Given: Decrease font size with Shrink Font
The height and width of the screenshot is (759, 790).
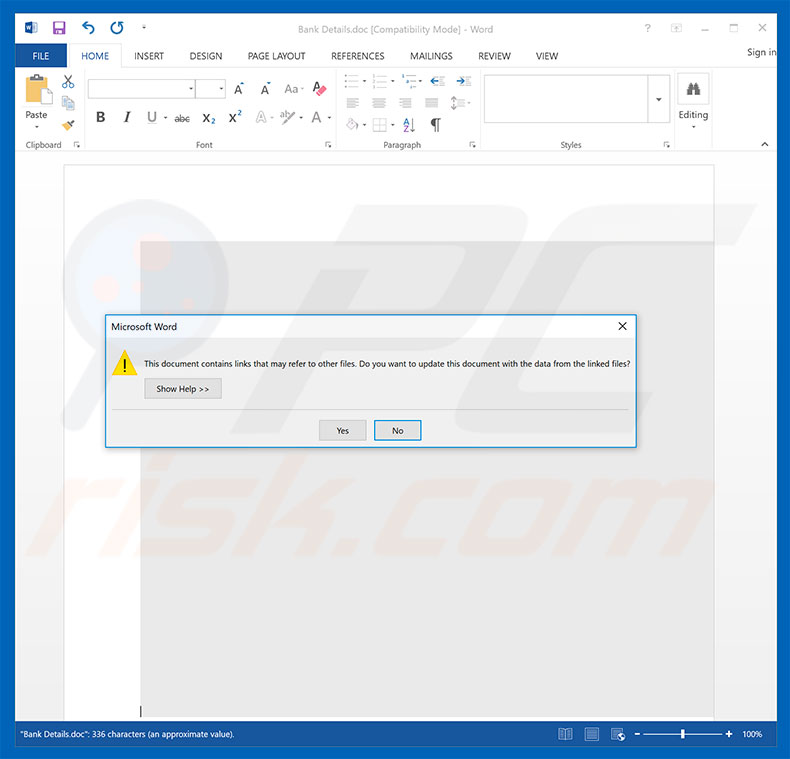Looking at the screenshot, I should point(265,89).
